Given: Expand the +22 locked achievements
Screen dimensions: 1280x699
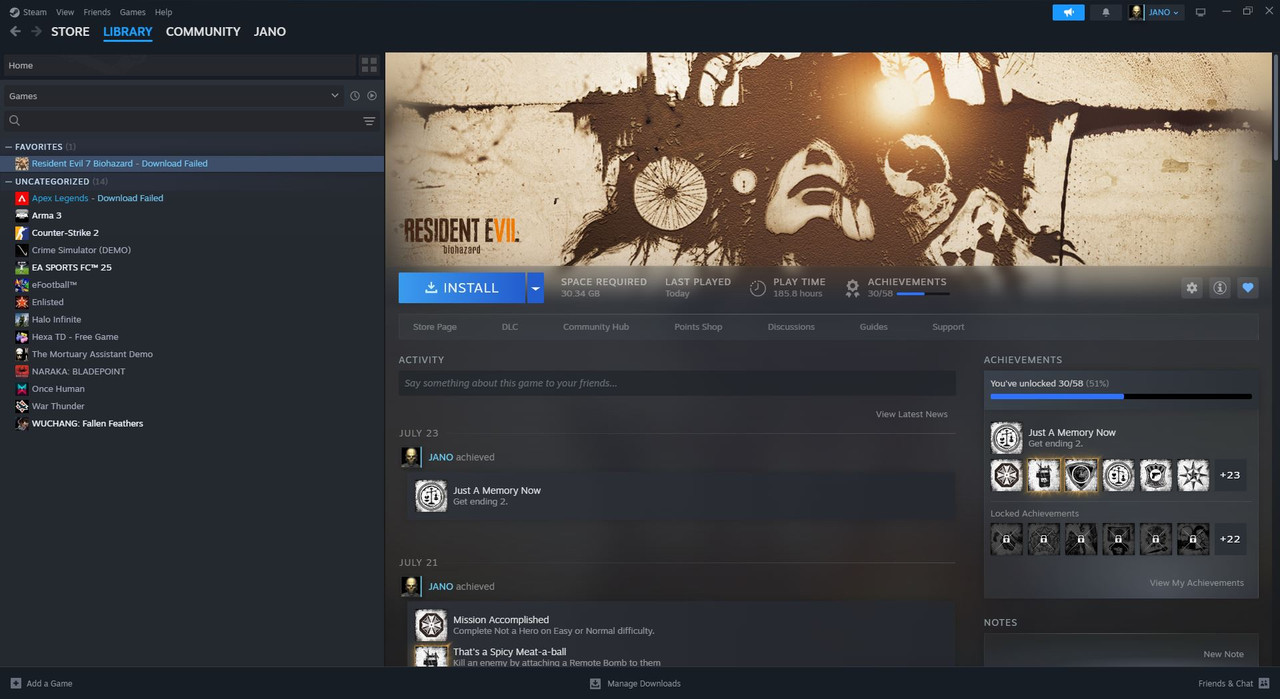Looking at the screenshot, I should coord(1230,539).
